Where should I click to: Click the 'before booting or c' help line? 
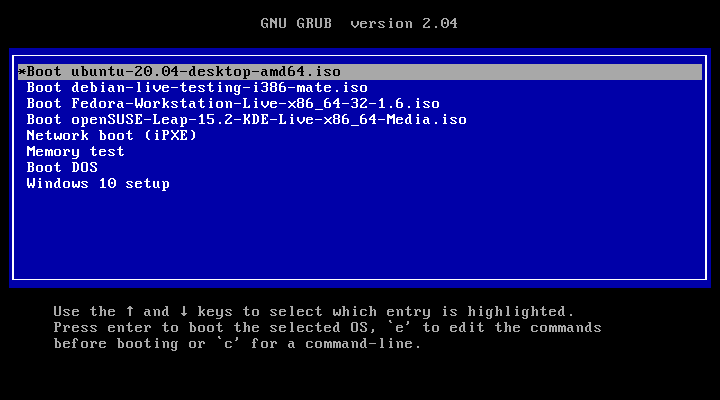click(237, 344)
